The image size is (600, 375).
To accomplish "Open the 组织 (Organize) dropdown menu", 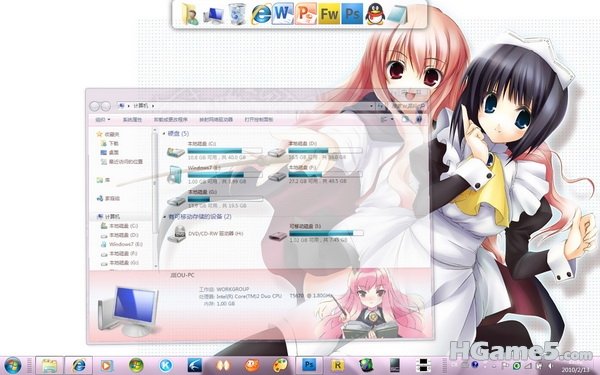I will 103,120.
